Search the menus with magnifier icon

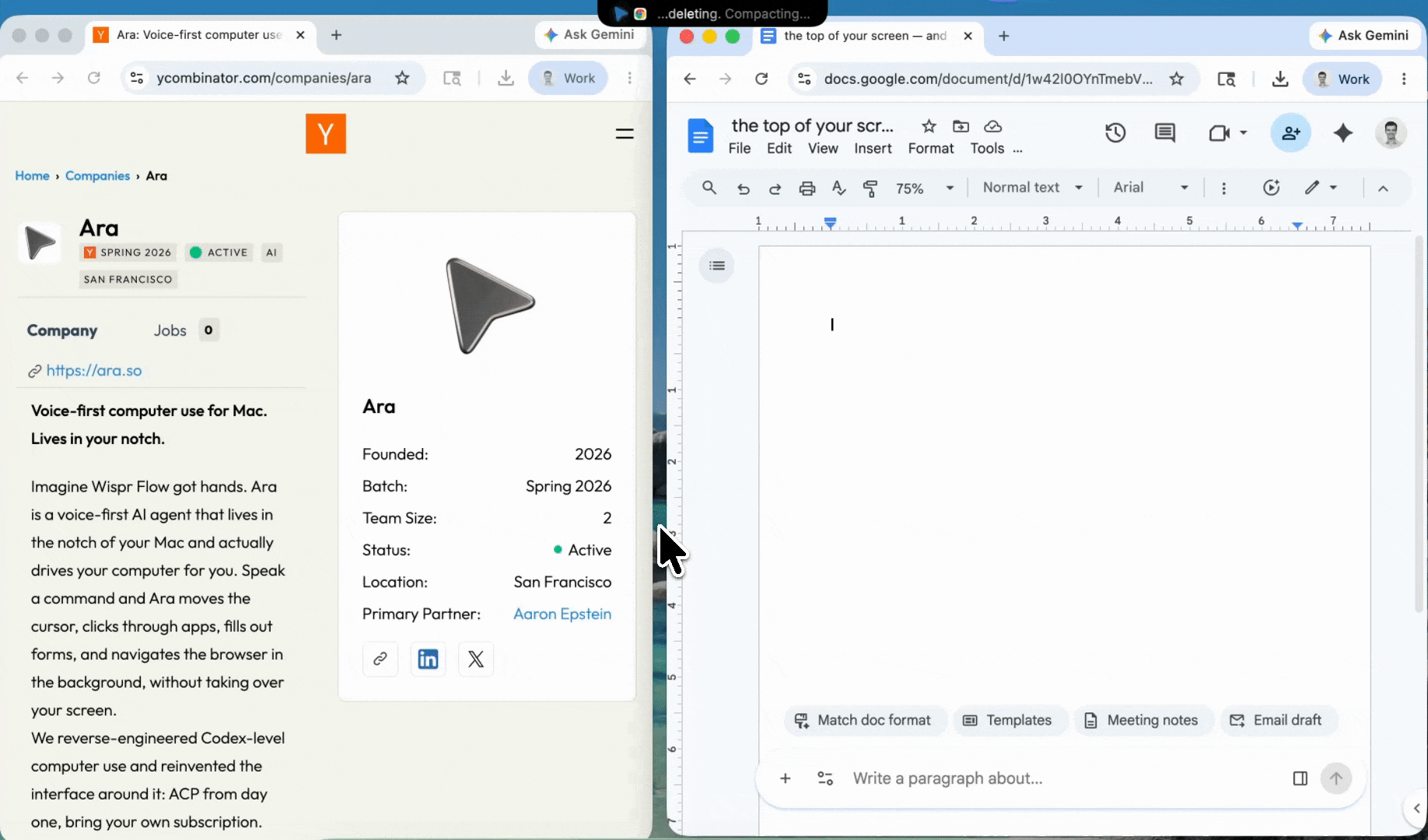pos(709,187)
